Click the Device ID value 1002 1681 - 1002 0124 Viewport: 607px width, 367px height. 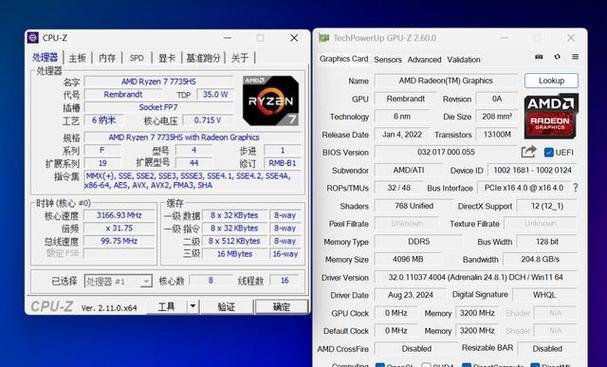tap(532, 170)
